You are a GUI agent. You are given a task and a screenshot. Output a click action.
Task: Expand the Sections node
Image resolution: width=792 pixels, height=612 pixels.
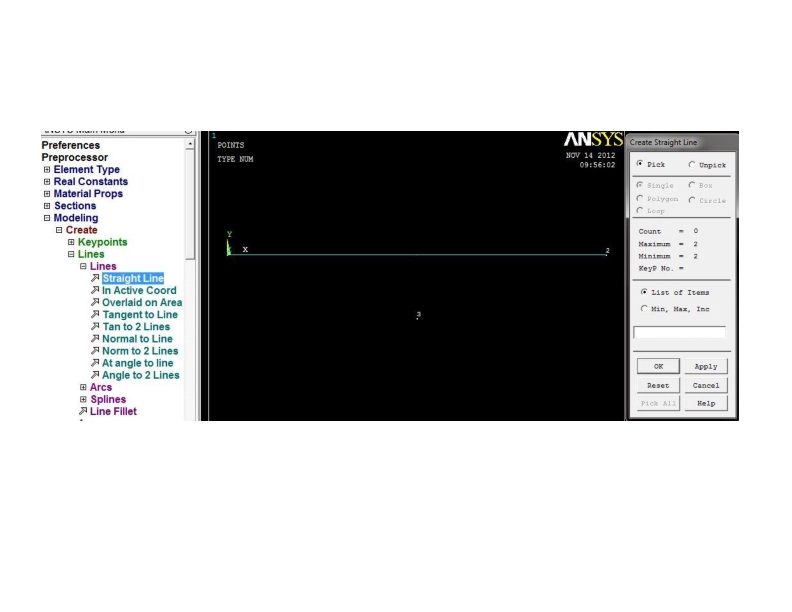tap(47, 206)
